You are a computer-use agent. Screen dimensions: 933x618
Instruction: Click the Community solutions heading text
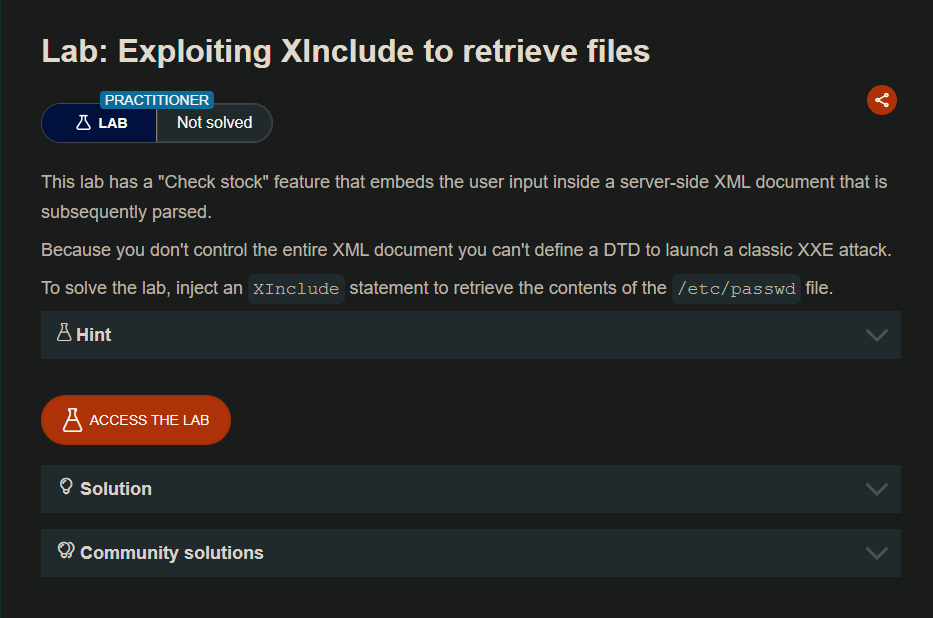click(172, 553)
